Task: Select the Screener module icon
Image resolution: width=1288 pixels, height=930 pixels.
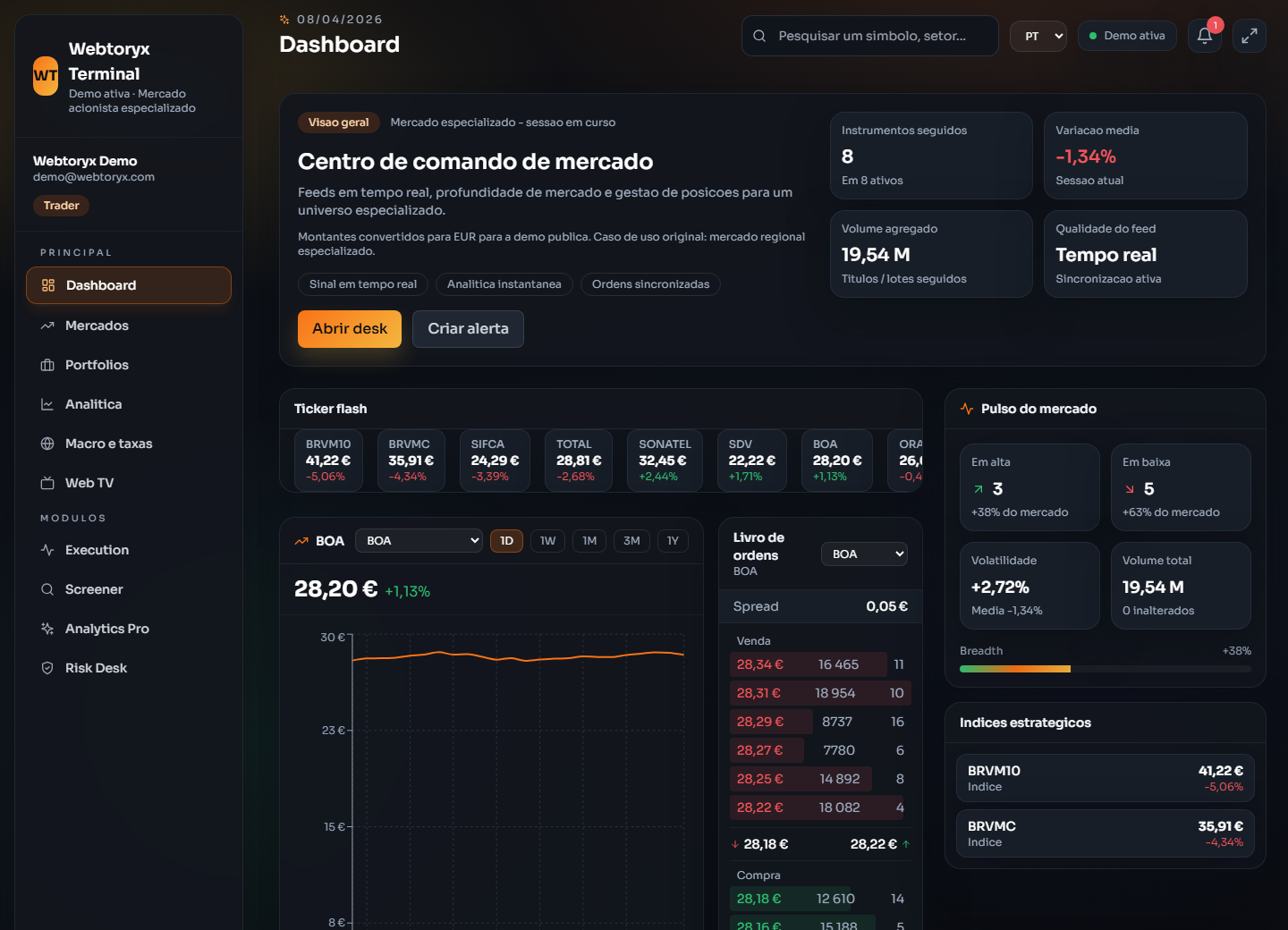Action: click(47, 589)
